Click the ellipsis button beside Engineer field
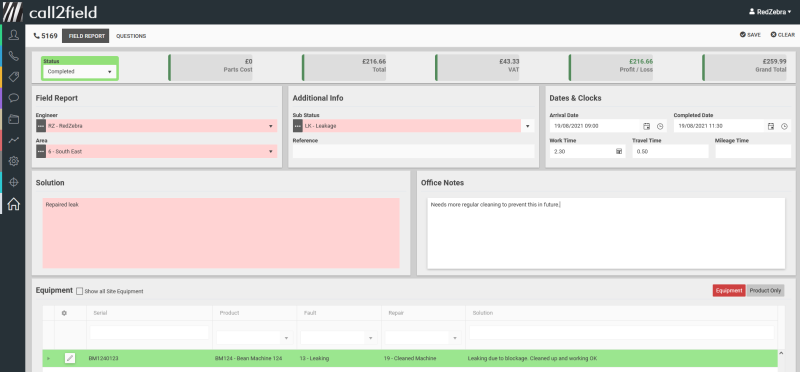 (x=41, y=126)
